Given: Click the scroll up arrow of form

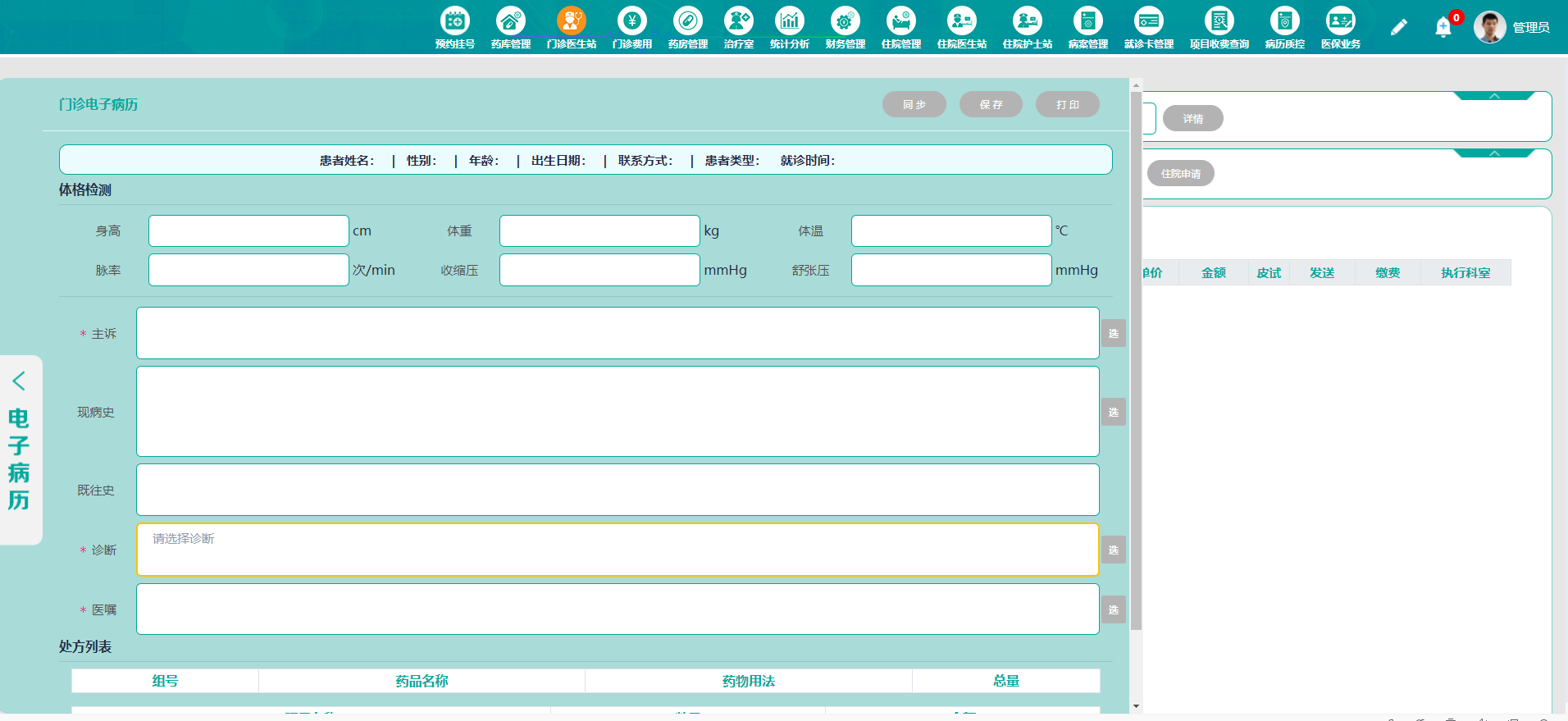Looking at the screenshot, I should [x=1136, y=84].
